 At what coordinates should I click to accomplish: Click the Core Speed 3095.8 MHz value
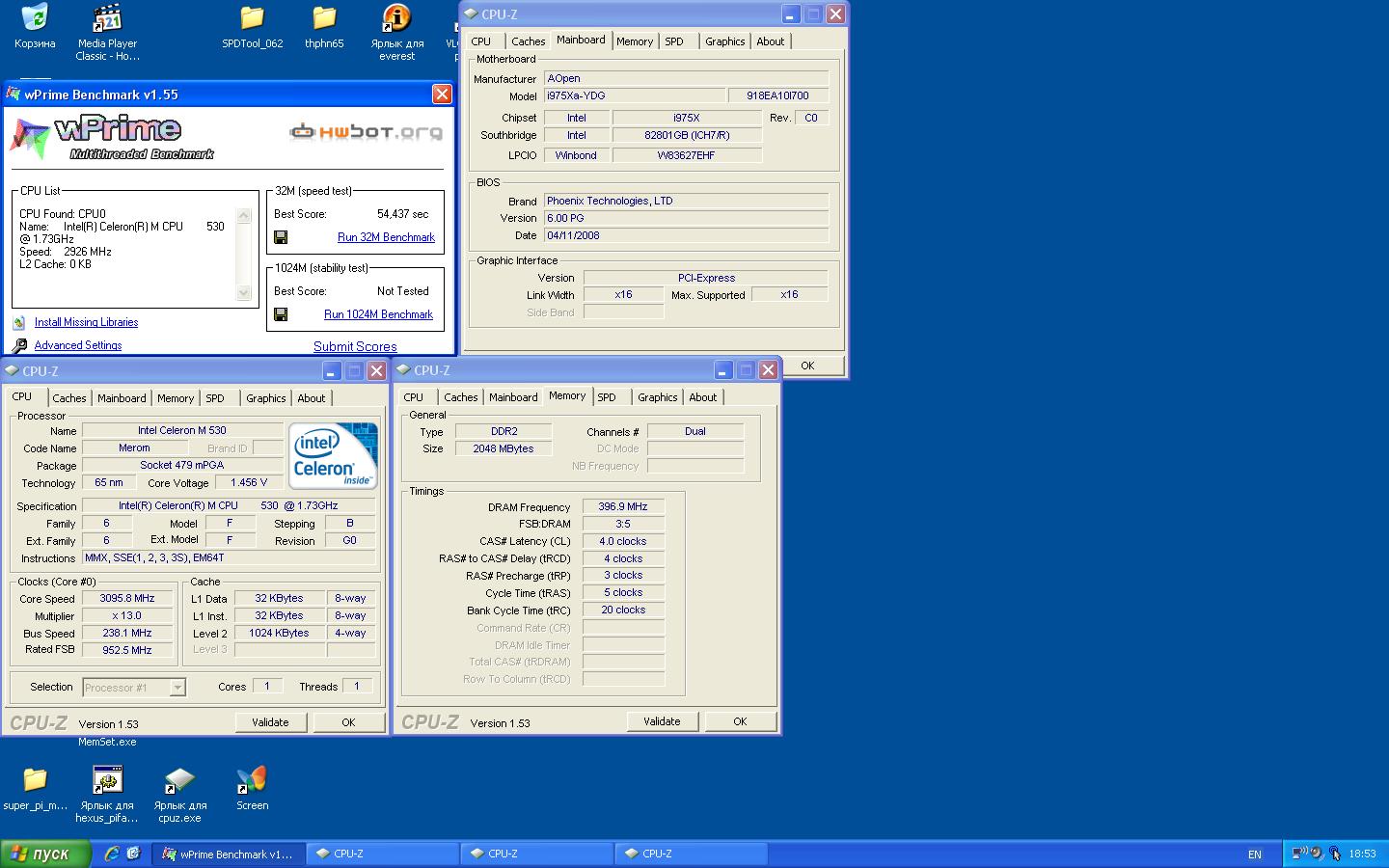tap(127, 598)
